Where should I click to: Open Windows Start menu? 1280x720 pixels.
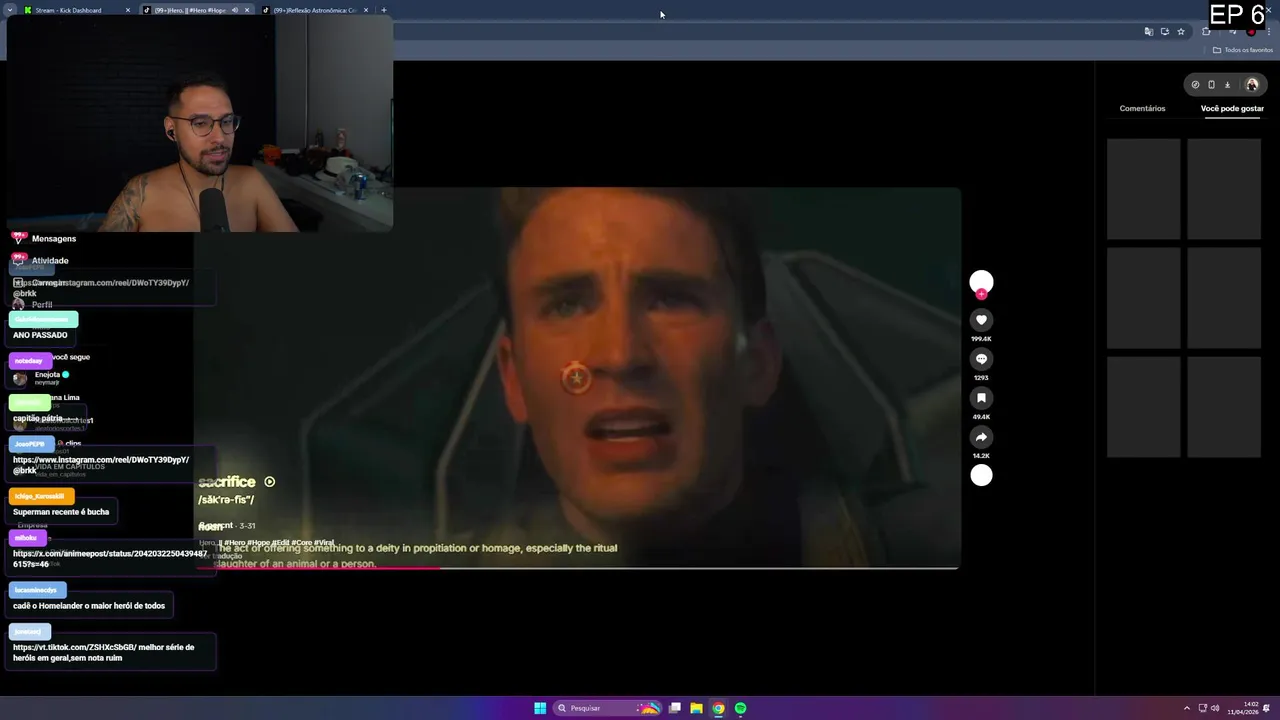pyautogui.click(x=540, y=708)
